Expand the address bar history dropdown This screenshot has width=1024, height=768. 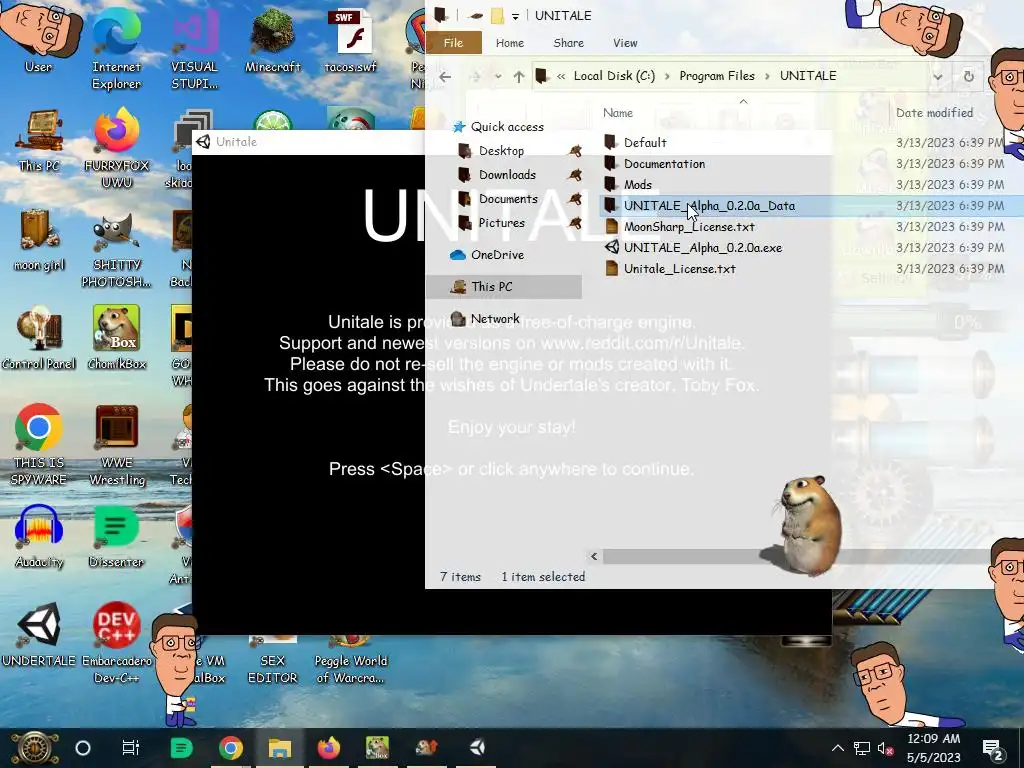[x=938, y=76]
